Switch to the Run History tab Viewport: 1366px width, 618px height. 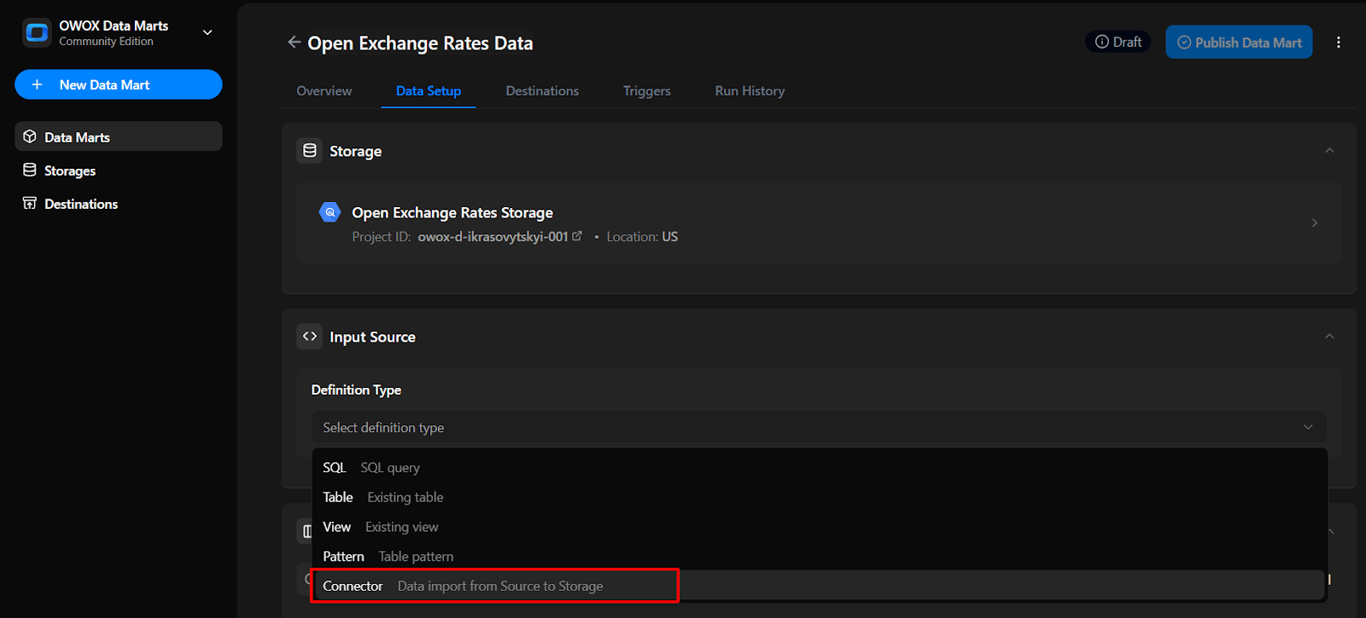coord(750,91)
